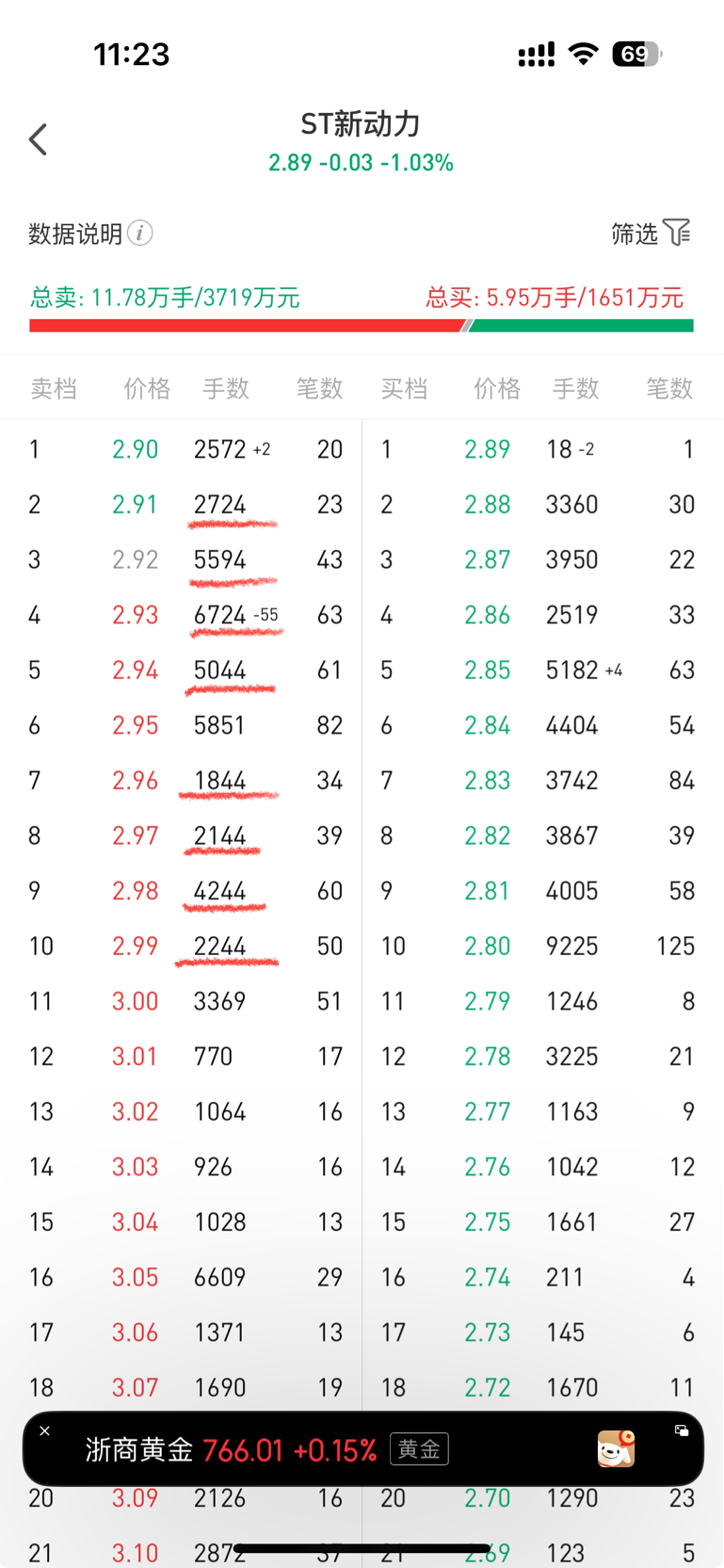Tap sell level 4 quantity 6724
Viewport: 724px width, 1568px height.
[220, 615]
